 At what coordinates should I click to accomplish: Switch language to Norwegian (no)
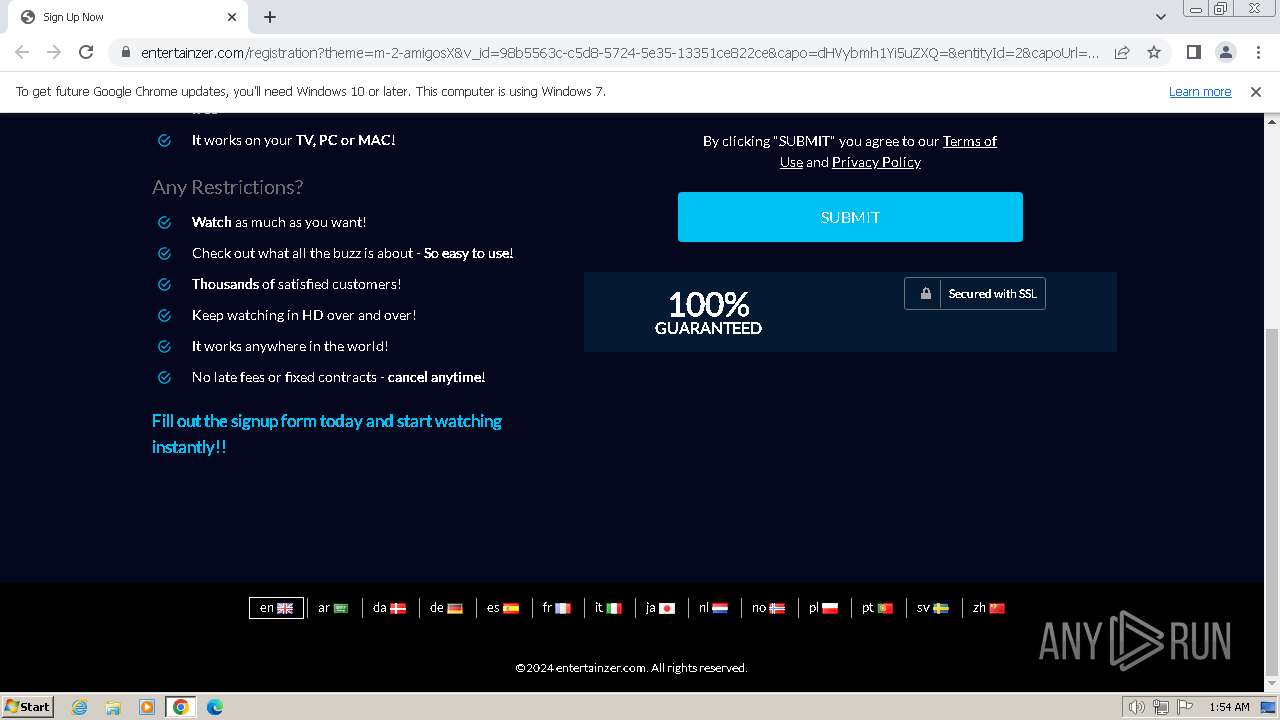[x=769, y=608]
